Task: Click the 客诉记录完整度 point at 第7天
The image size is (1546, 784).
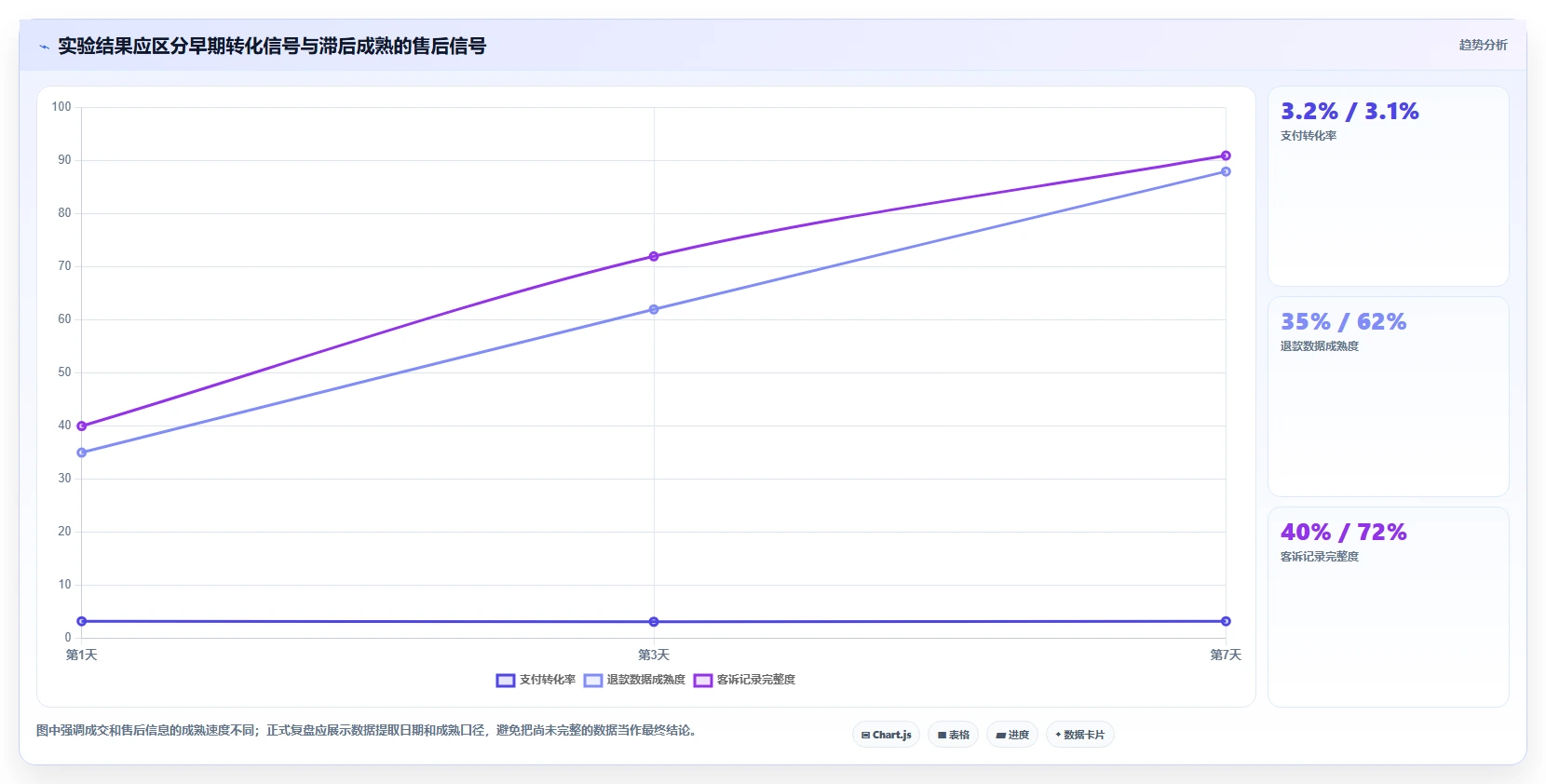Action: tap(1226, 155)
